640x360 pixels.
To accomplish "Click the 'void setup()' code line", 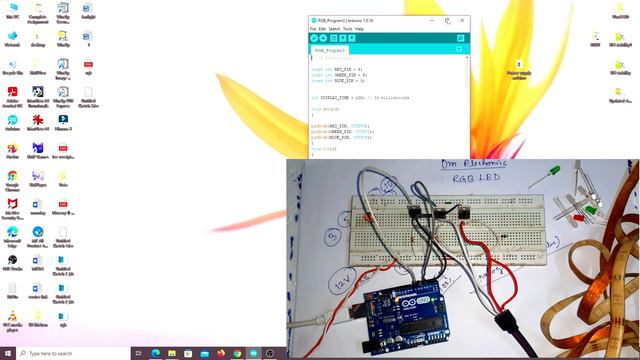I will pos(325,109).
